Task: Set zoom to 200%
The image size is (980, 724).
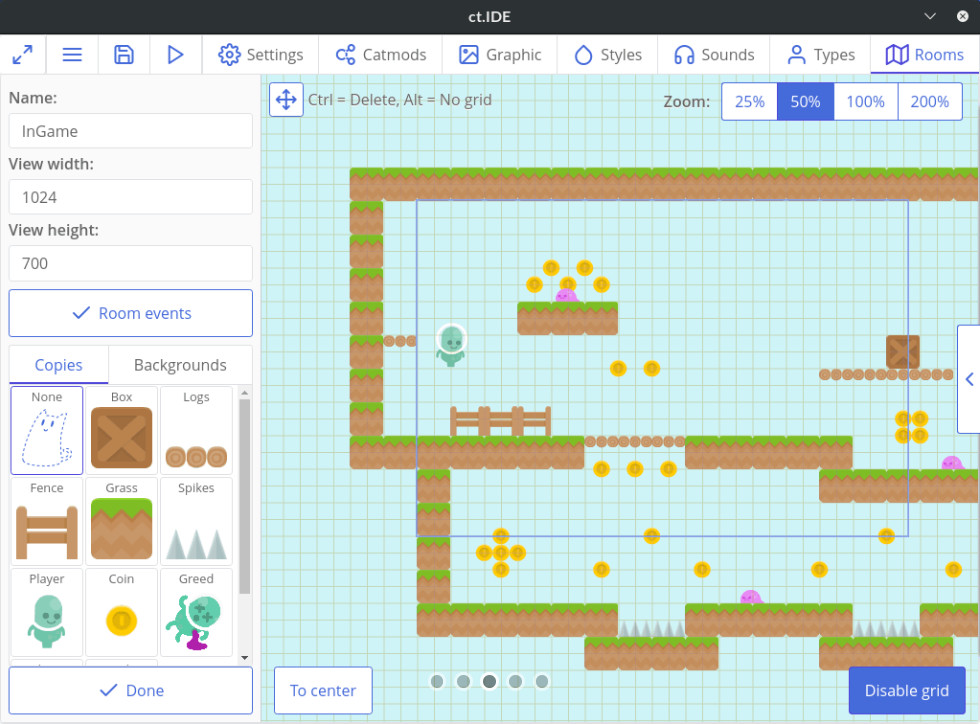Action: [930, 101]
